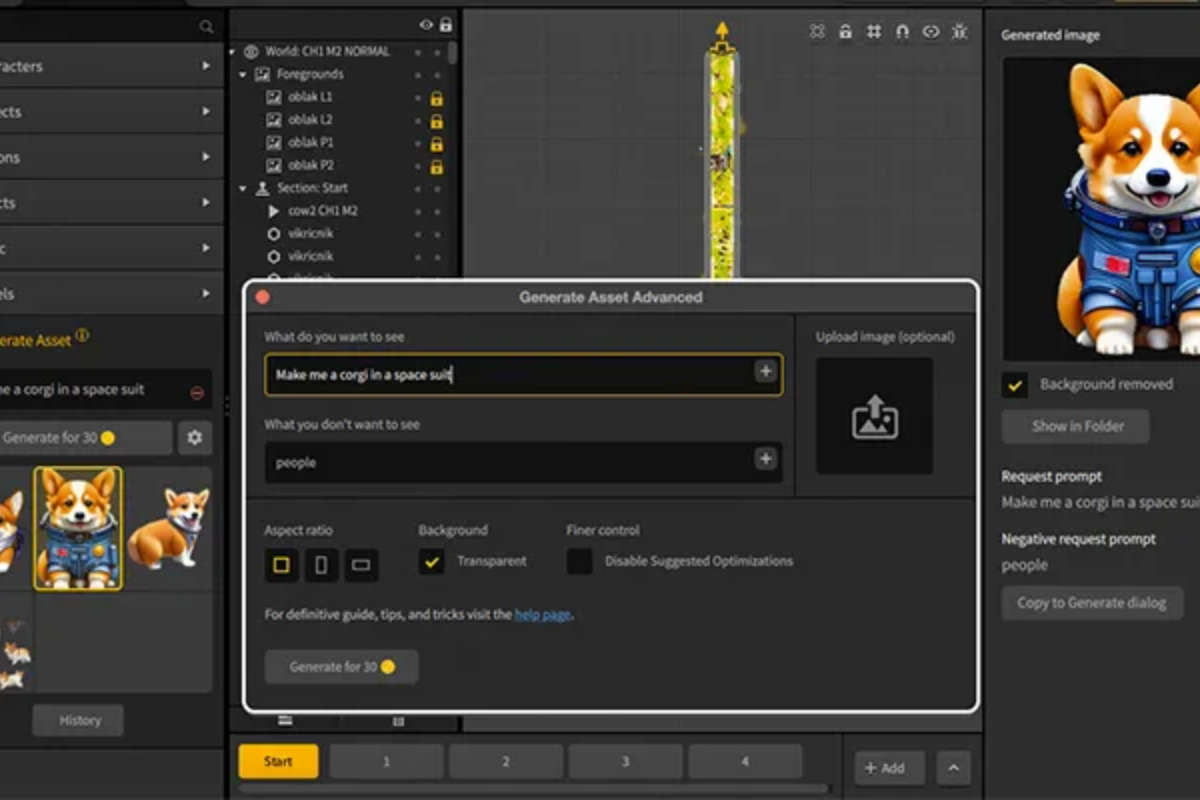Switch to section tab 1
Viewport: 1200px width, 800px height.
click(x=386, y=761)
